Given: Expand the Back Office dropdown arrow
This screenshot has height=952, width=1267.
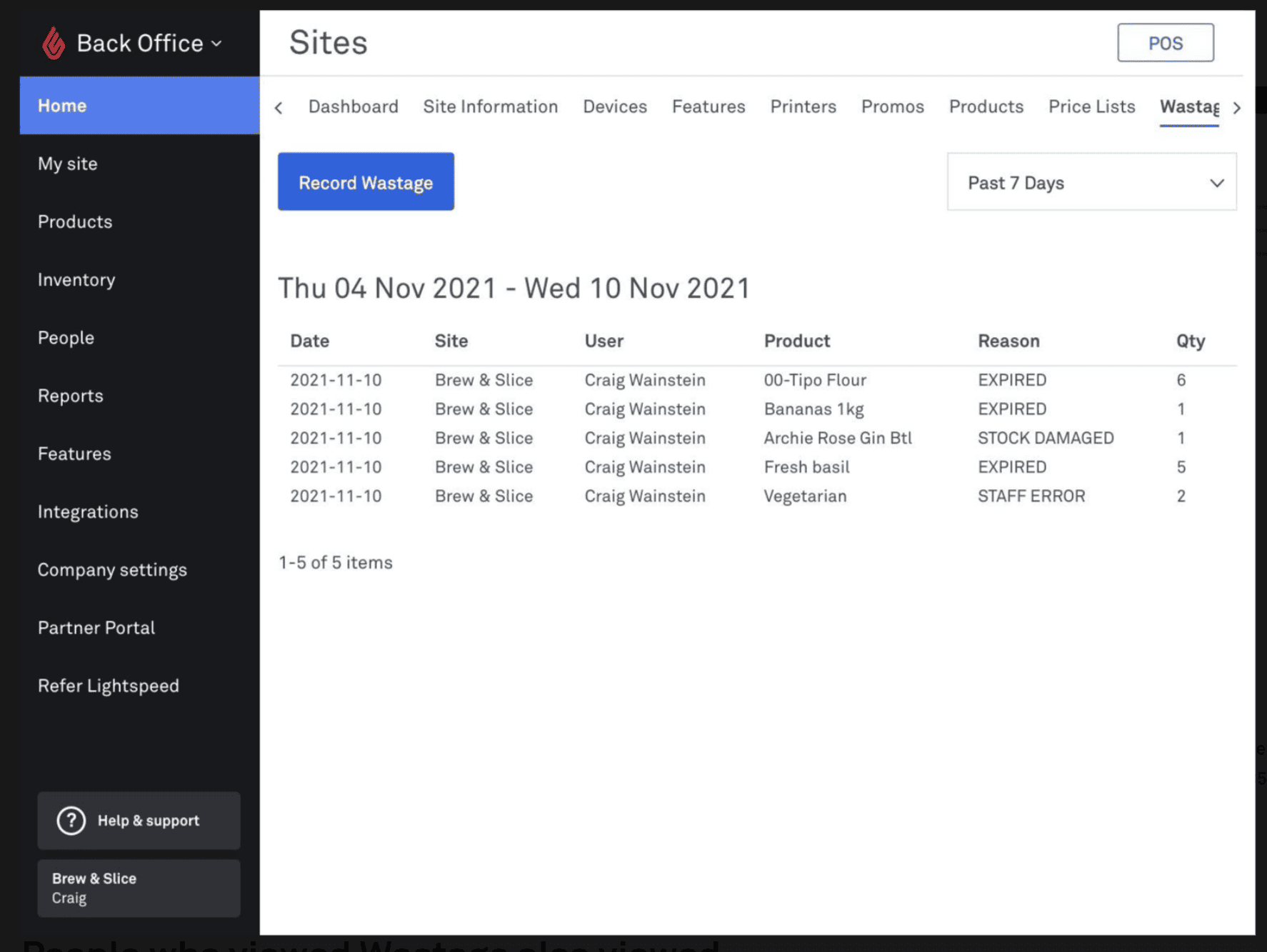Looking at the screenshot, I should point(216,44).
